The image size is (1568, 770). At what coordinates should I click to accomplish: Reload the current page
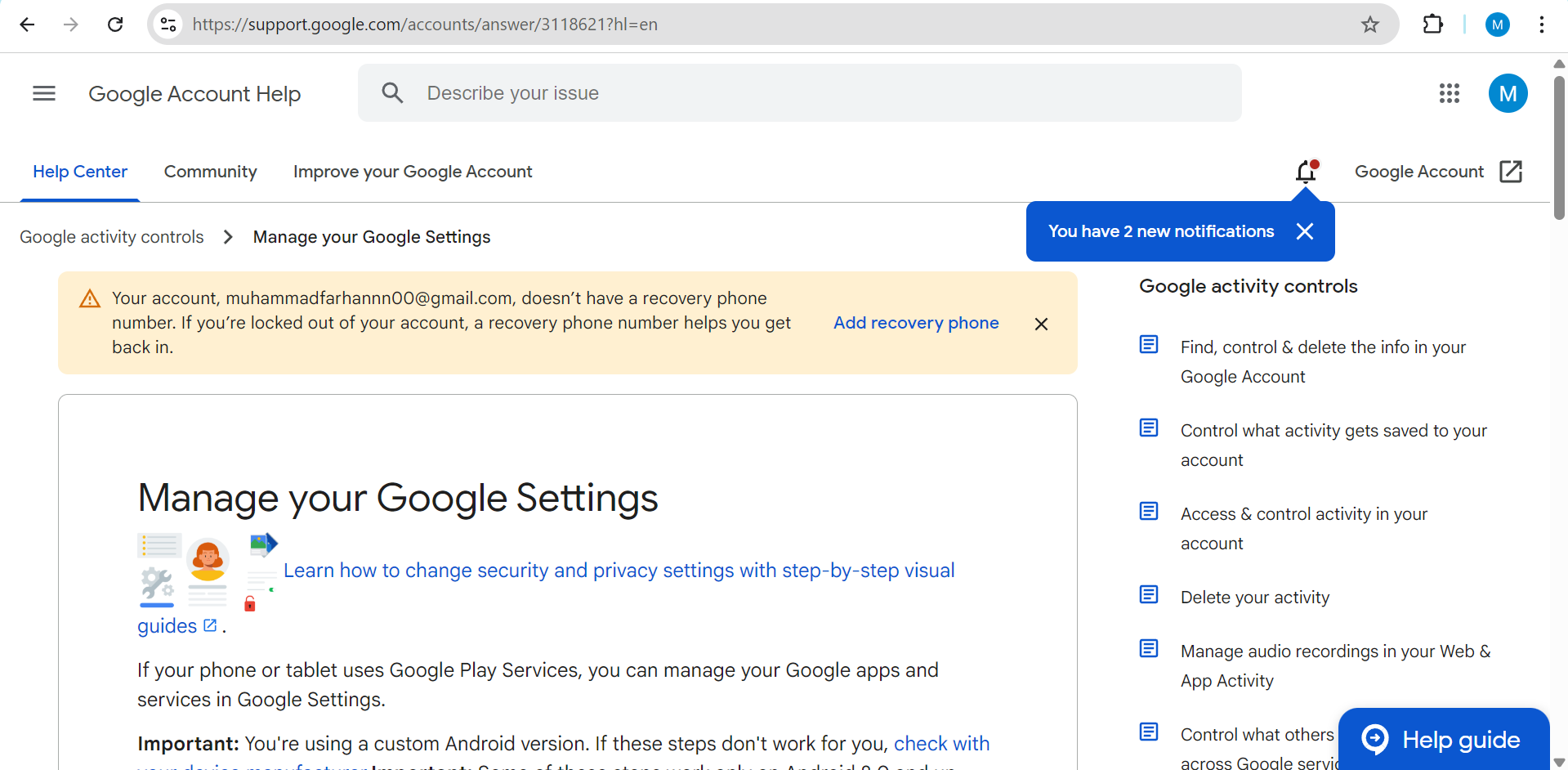tap(115, 25)
